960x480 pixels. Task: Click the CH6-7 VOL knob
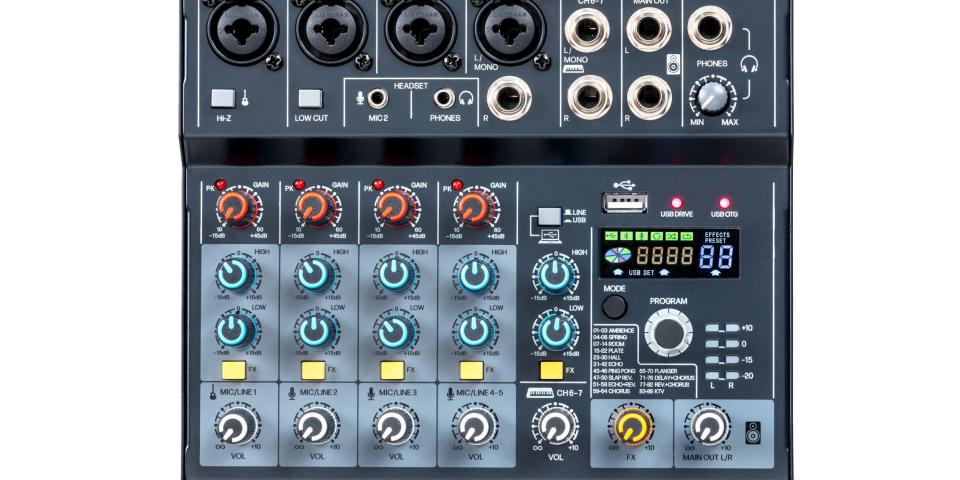555,426
